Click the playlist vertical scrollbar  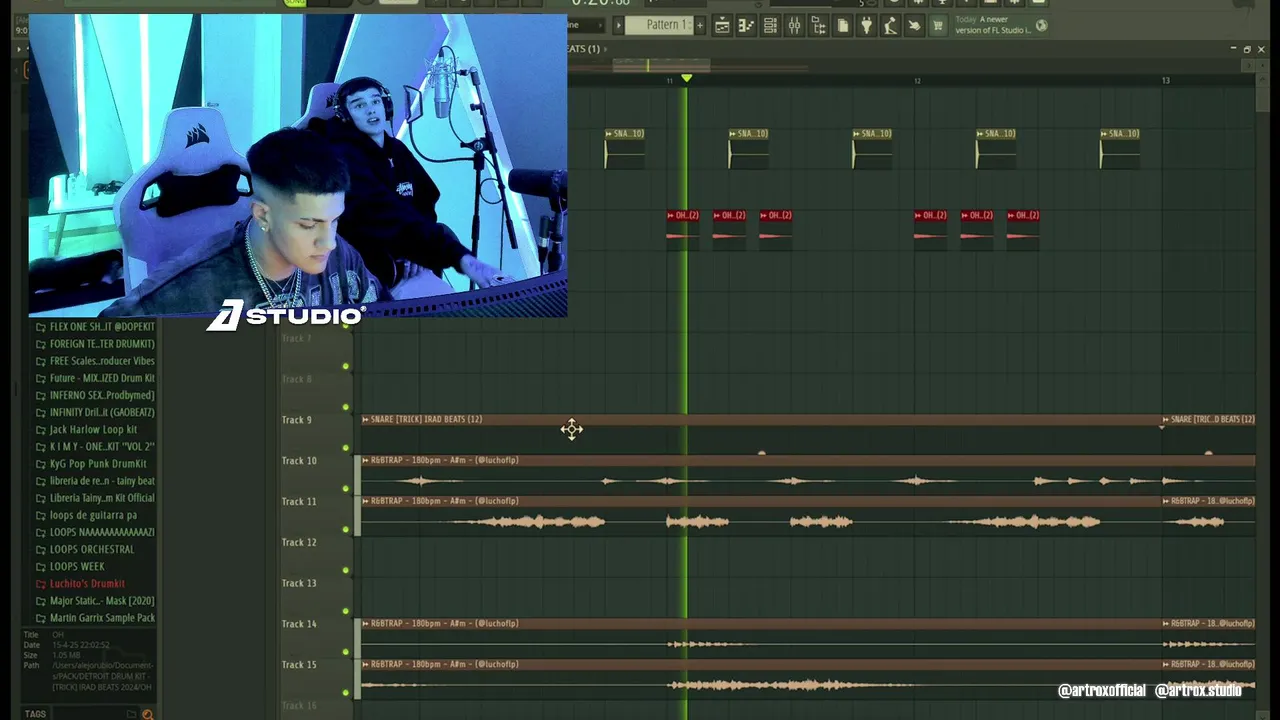1261,100
